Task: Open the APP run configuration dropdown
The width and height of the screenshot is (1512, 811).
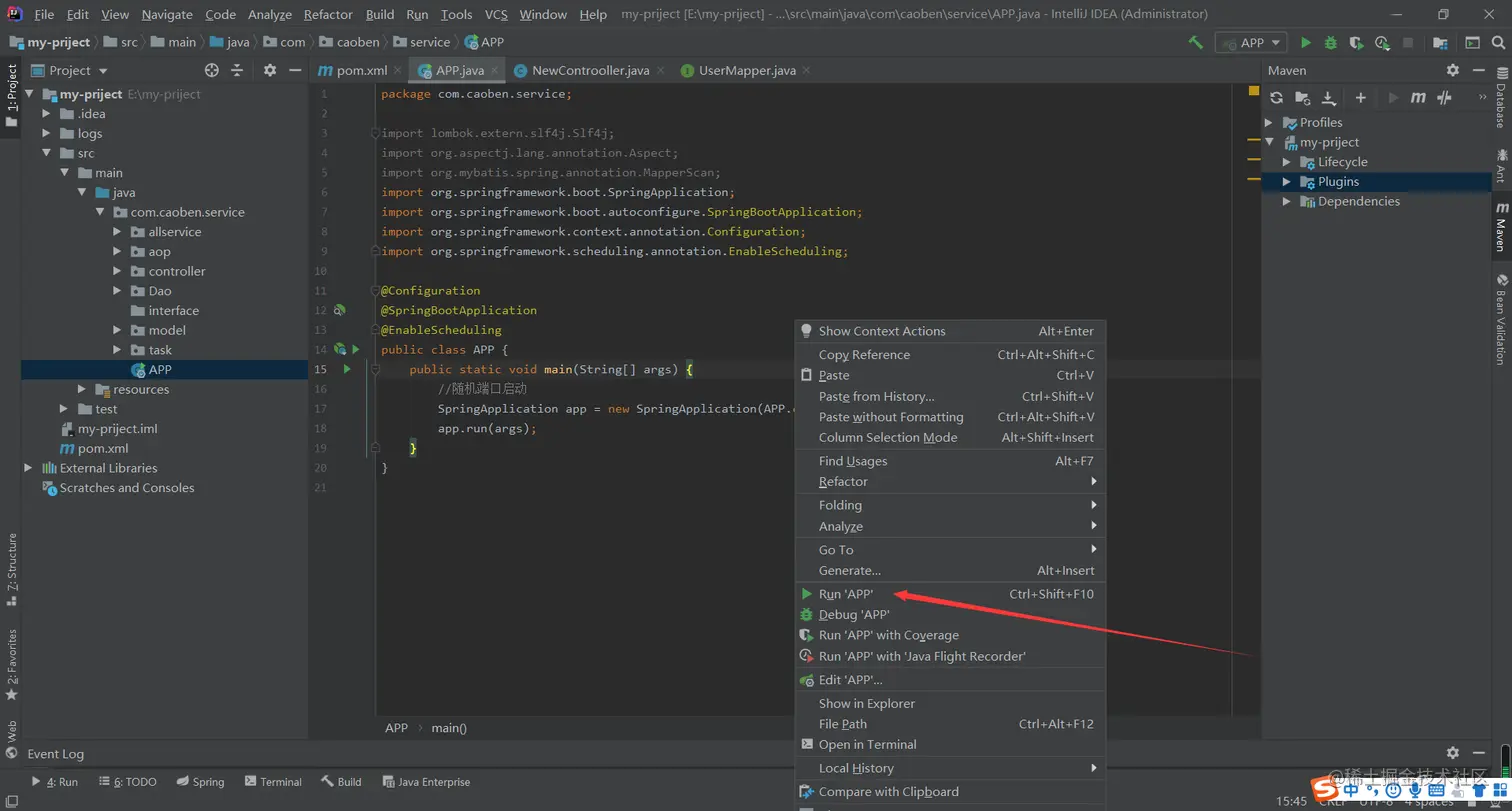Action: [1250, 43]
